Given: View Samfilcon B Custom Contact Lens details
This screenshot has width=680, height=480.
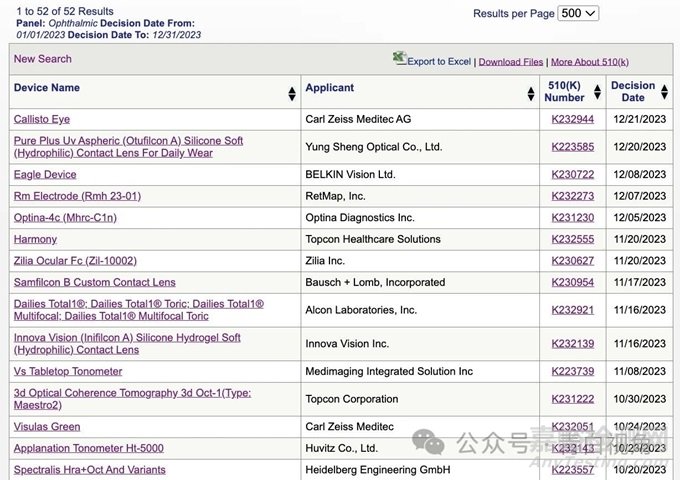Looking at the screenshot, I should pos(94,283).
